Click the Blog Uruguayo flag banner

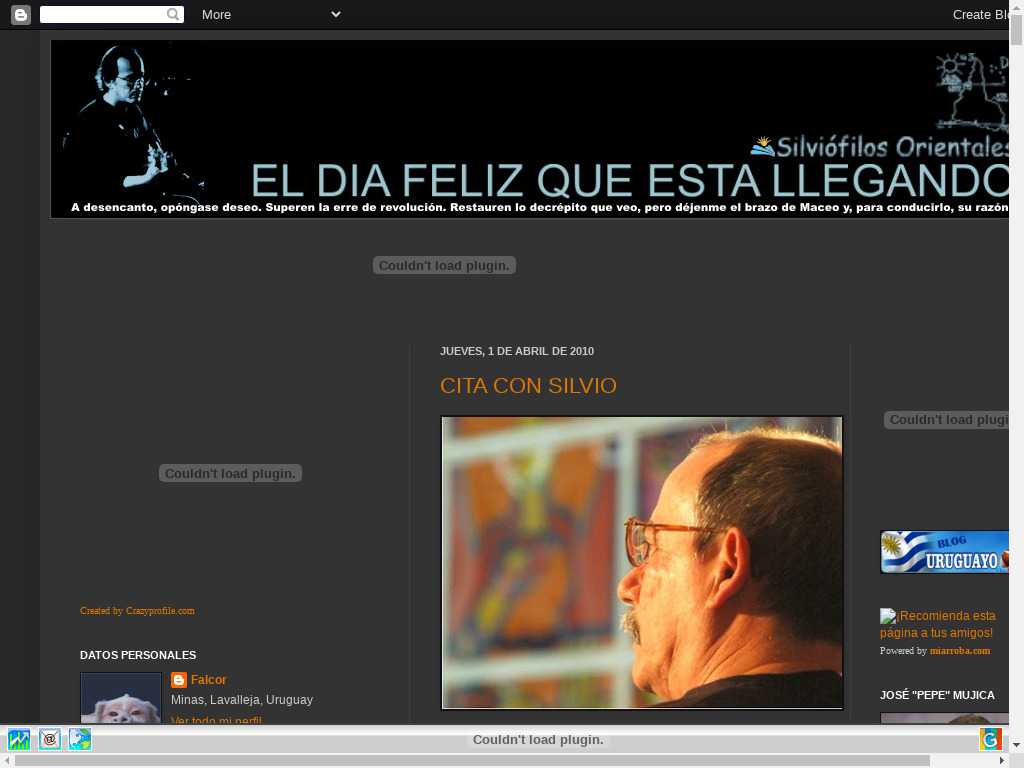point(944,552)
